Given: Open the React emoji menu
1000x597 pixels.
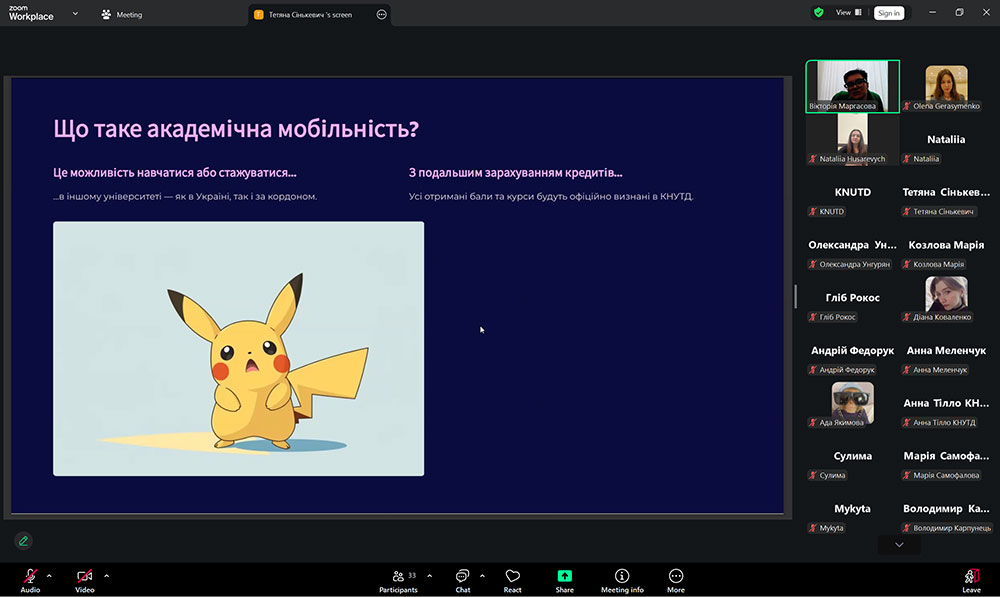Looking at the screenshot, I should pos(512,578).
